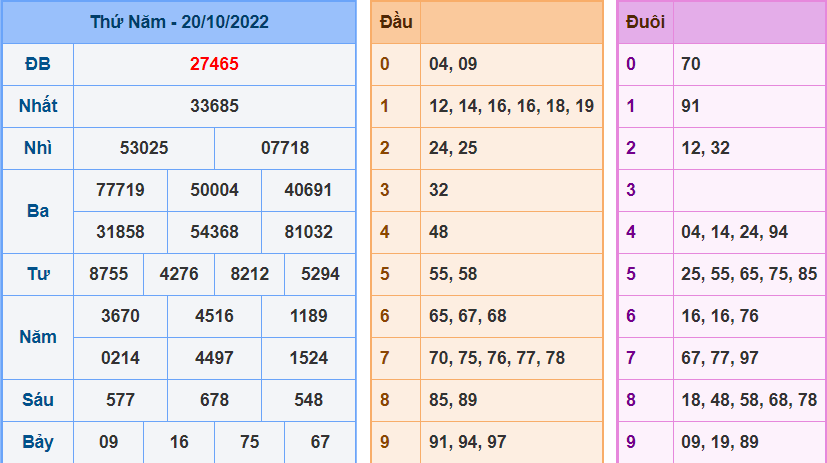
Task: Click Đầu row values '12, 14, 16, 16, 18, 19'
Action: (x=512, y=106)
